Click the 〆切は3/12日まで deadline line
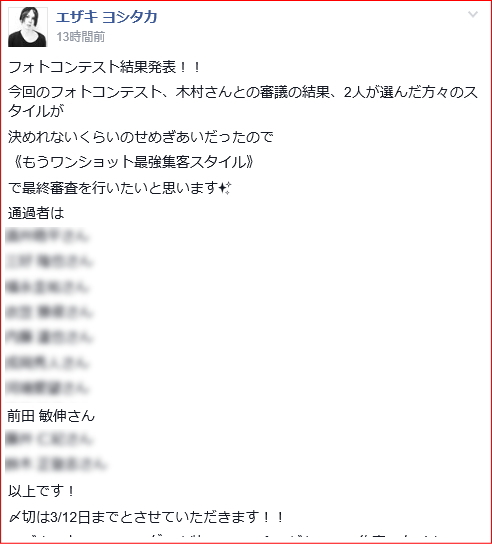 [x=146, y=517]
